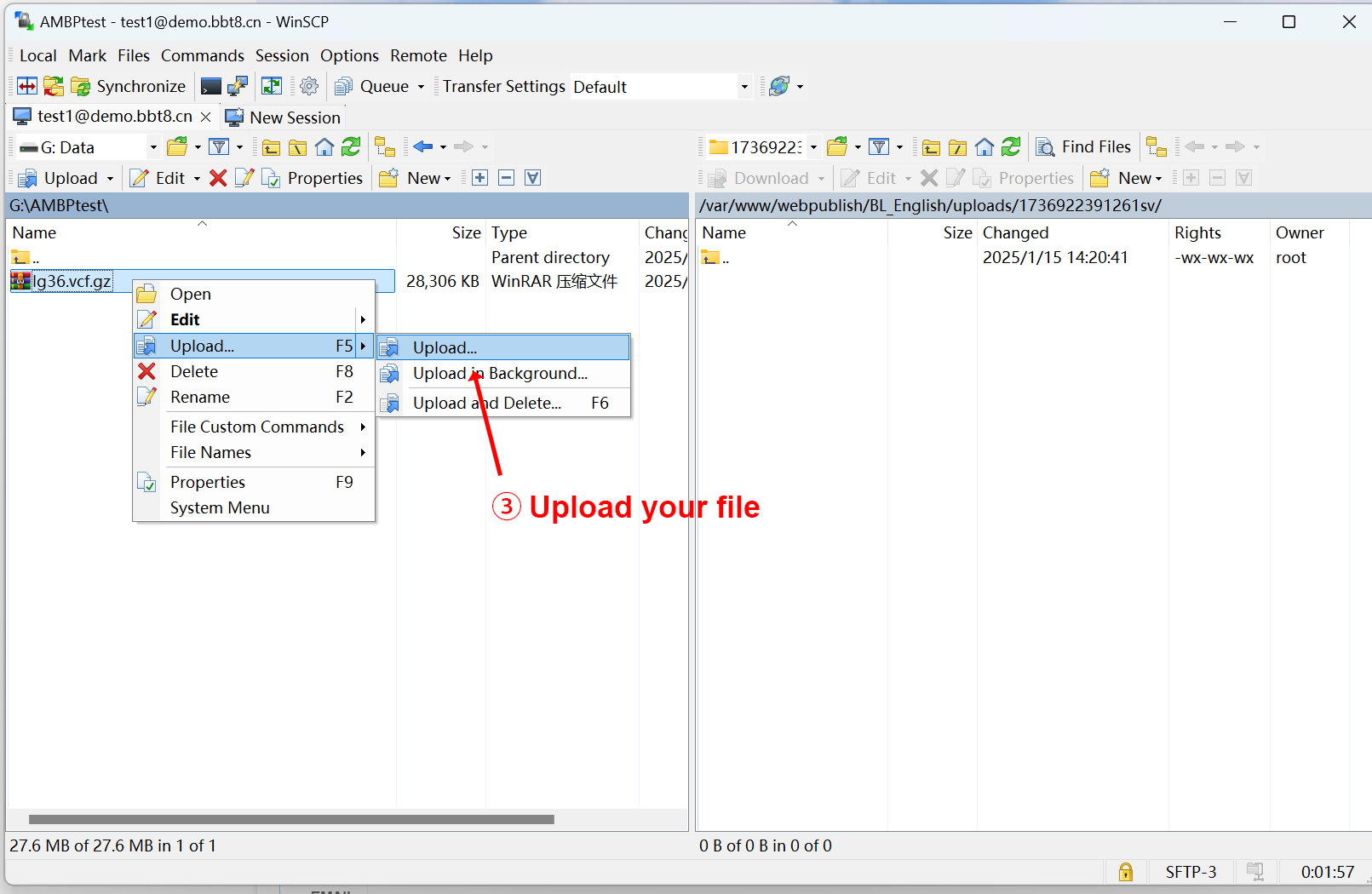Open the terminal console icon
This screenshot has width=1372, height=894.
coord(210,86)
